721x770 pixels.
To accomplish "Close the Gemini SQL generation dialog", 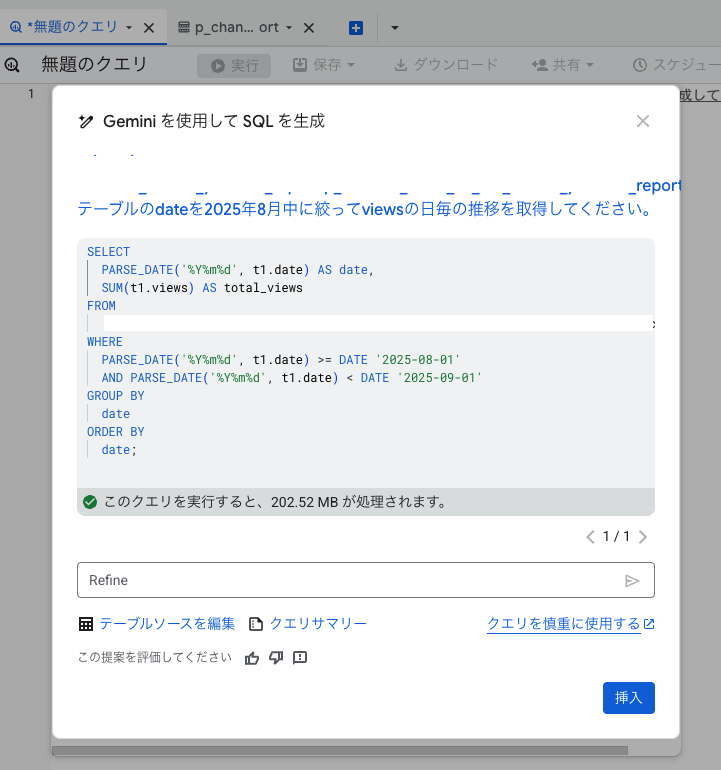I will tap(642, 121).
